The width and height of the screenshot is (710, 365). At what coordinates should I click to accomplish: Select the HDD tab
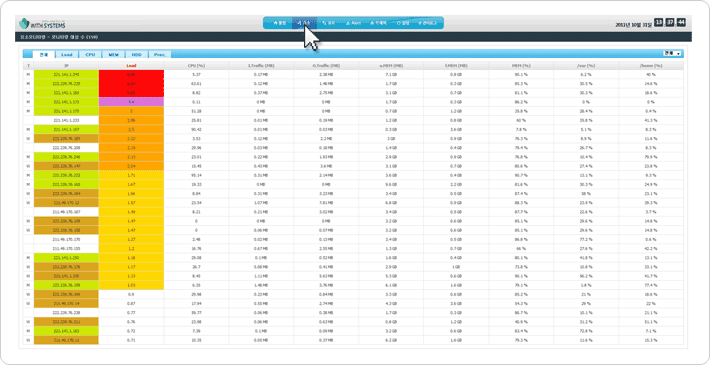(137, 54)
